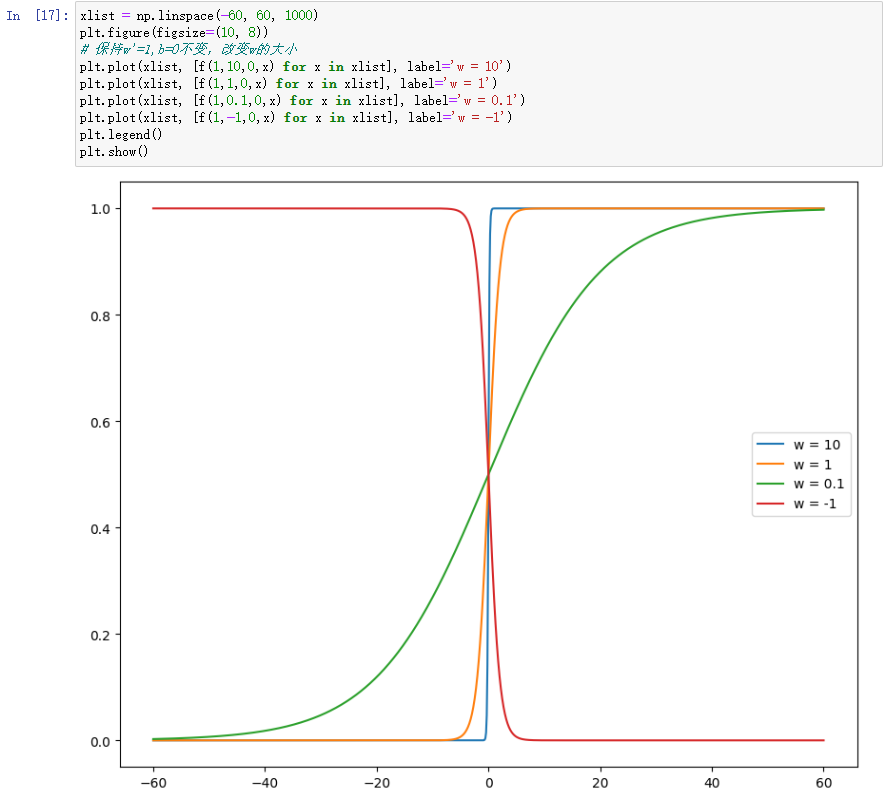
Task: Click the In [17] cell prompt
Action: tap(37, 16)
